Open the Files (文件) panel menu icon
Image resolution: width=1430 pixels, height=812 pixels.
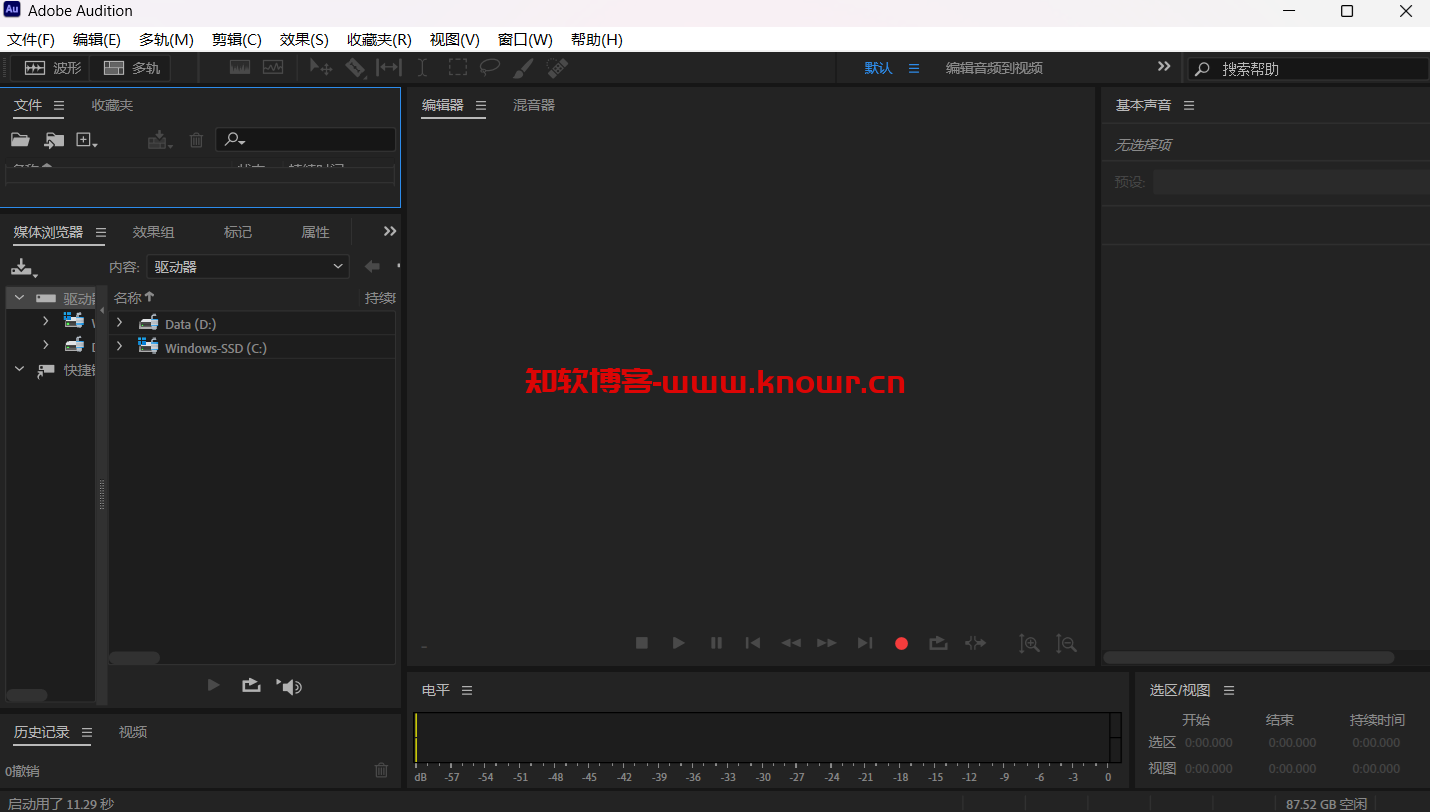coord(59,105)
